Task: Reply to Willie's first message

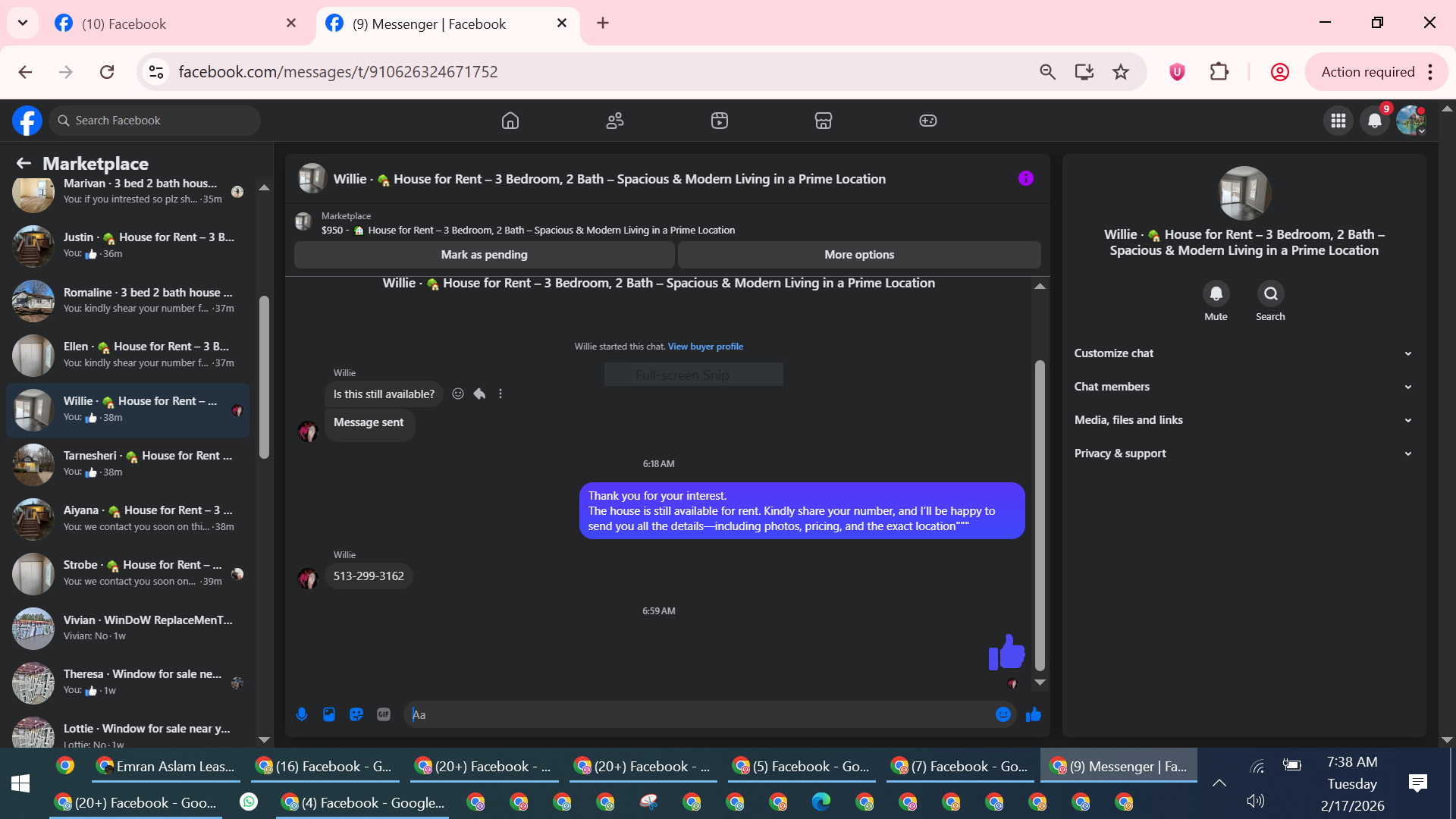Action: coord(479,394)
